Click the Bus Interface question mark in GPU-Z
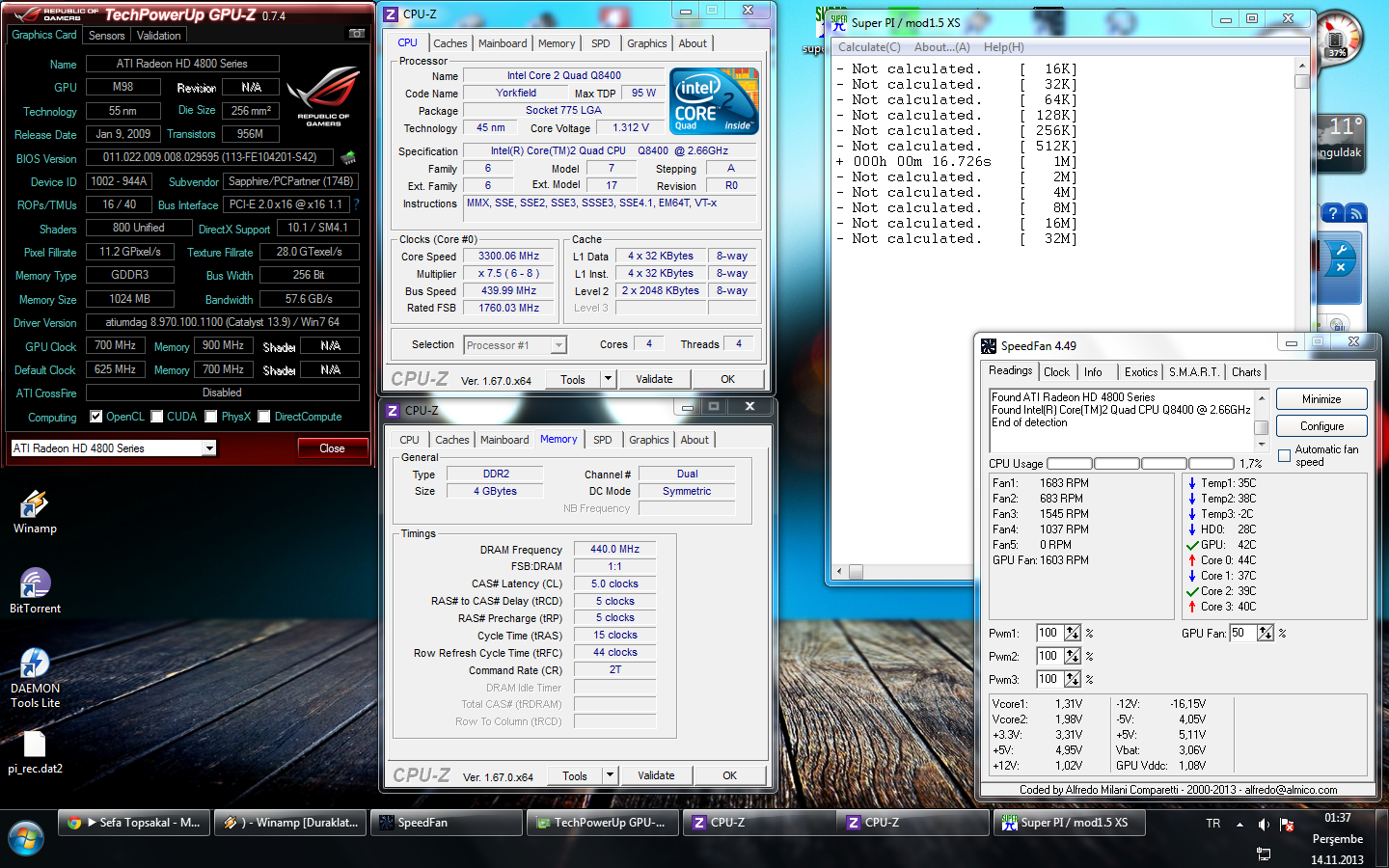Screen dimensions: 1389x868 tap(356, 204)
